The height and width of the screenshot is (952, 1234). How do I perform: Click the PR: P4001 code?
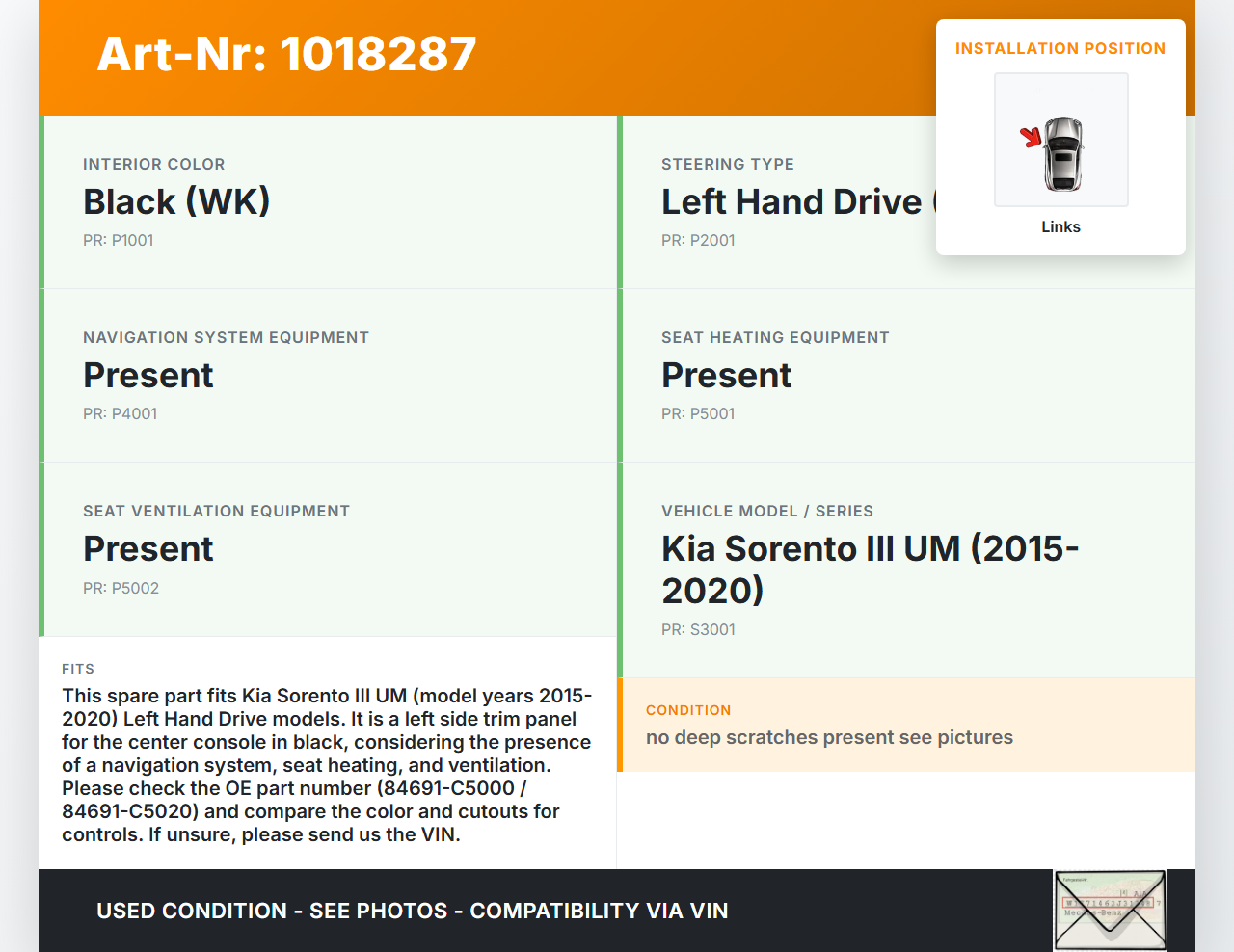click(121, 413)
